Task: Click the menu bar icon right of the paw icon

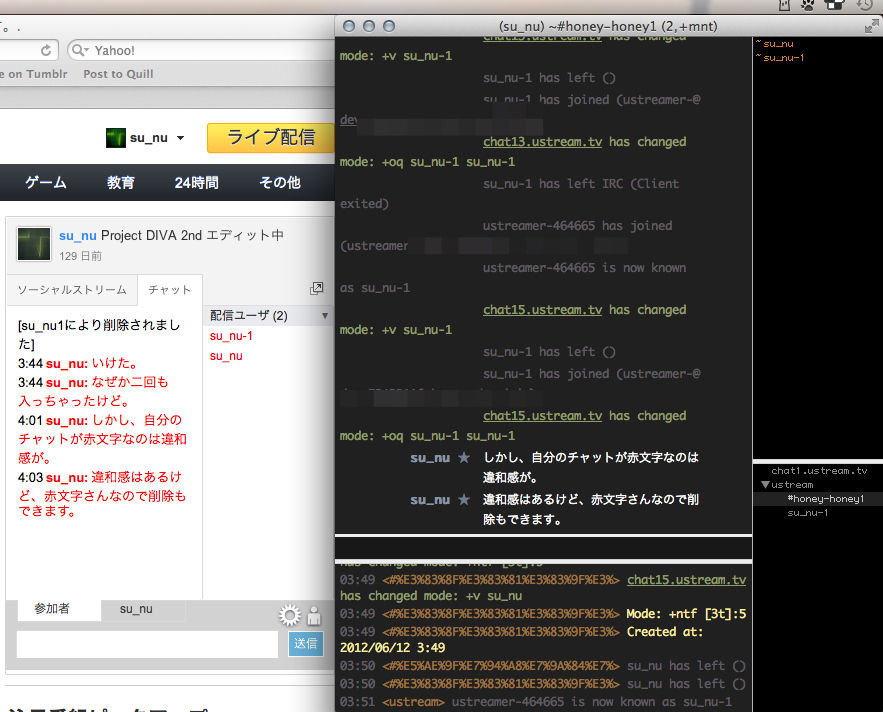Action: pyautogui.click(x=835, y=5)
